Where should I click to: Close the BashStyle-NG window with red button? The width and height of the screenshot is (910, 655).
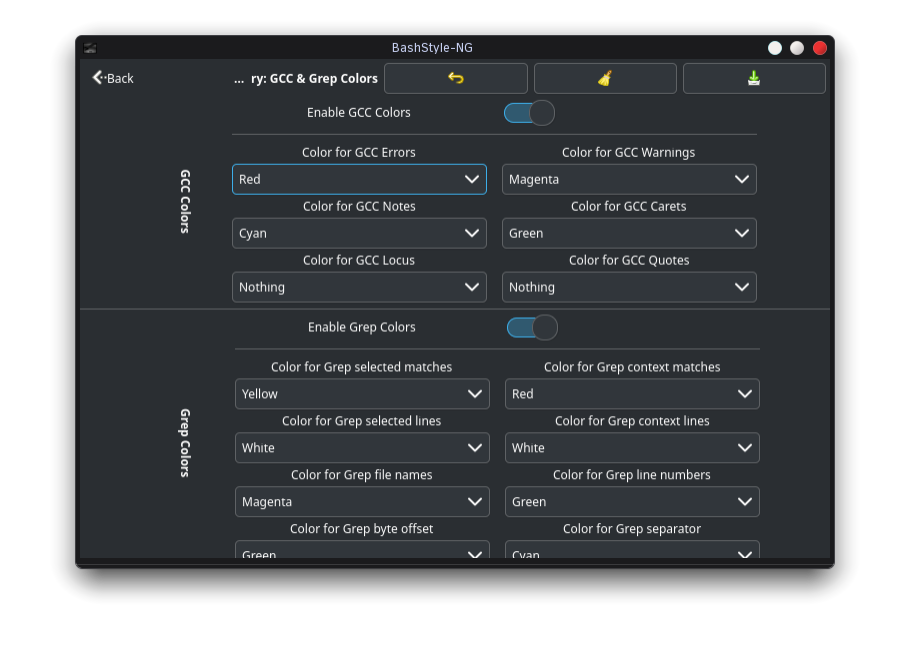[819, 48]
